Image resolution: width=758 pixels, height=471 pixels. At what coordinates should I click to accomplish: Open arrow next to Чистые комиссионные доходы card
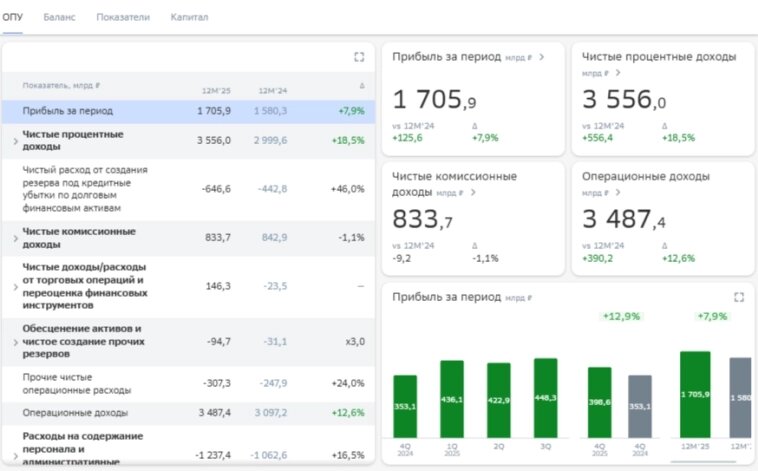tap(473, 192)
